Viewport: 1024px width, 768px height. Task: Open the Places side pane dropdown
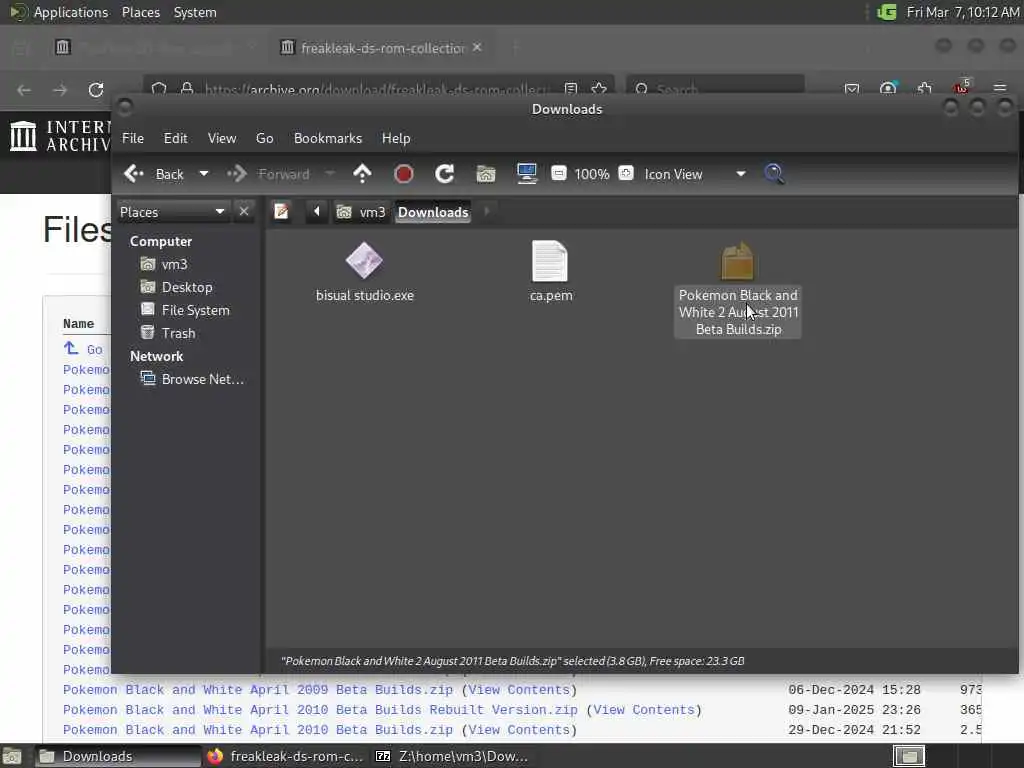pos(172,212)
